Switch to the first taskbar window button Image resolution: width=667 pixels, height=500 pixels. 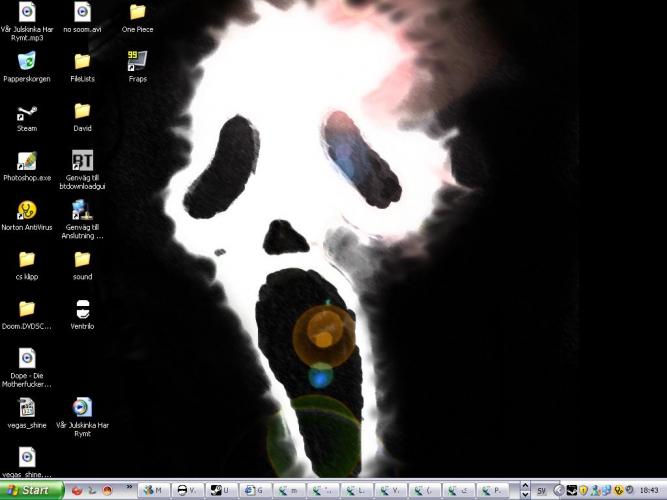[x=153, y=490]
